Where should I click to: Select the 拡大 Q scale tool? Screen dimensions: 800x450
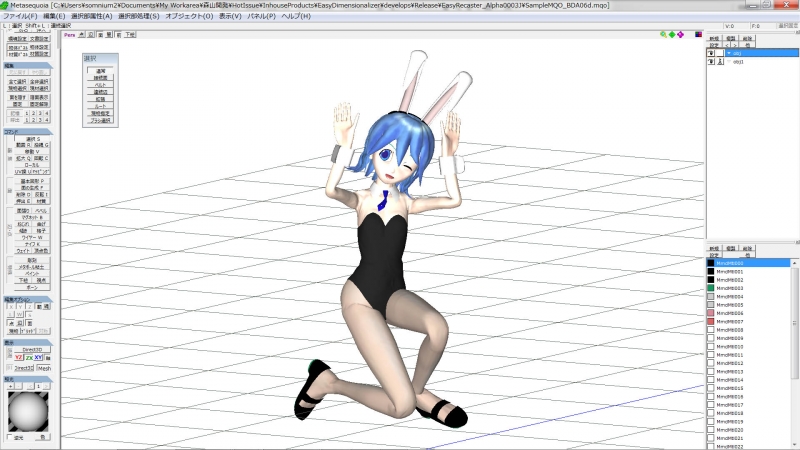coord(23,158)
